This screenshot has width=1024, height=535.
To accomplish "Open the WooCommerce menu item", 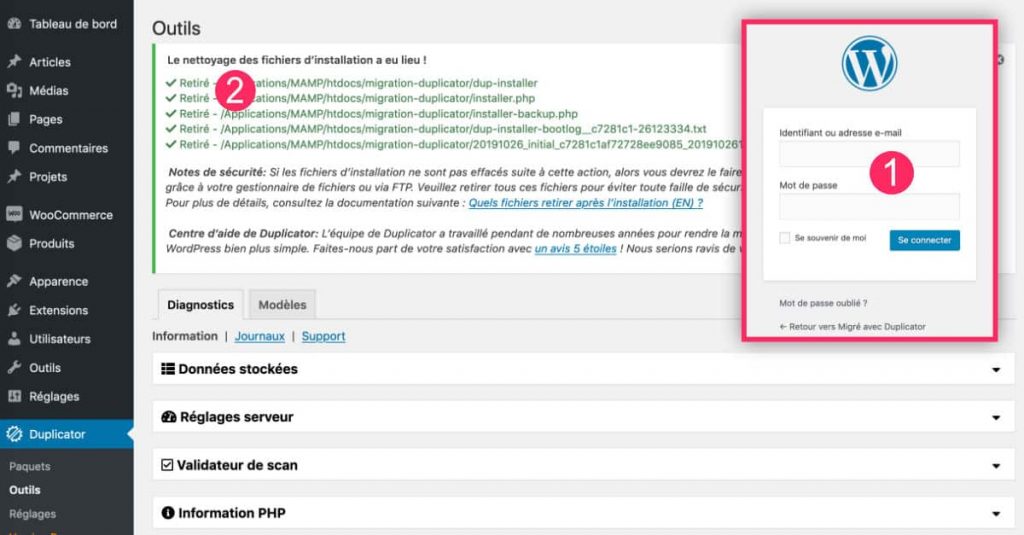I will pyautogui.click(x=67, y=214).
